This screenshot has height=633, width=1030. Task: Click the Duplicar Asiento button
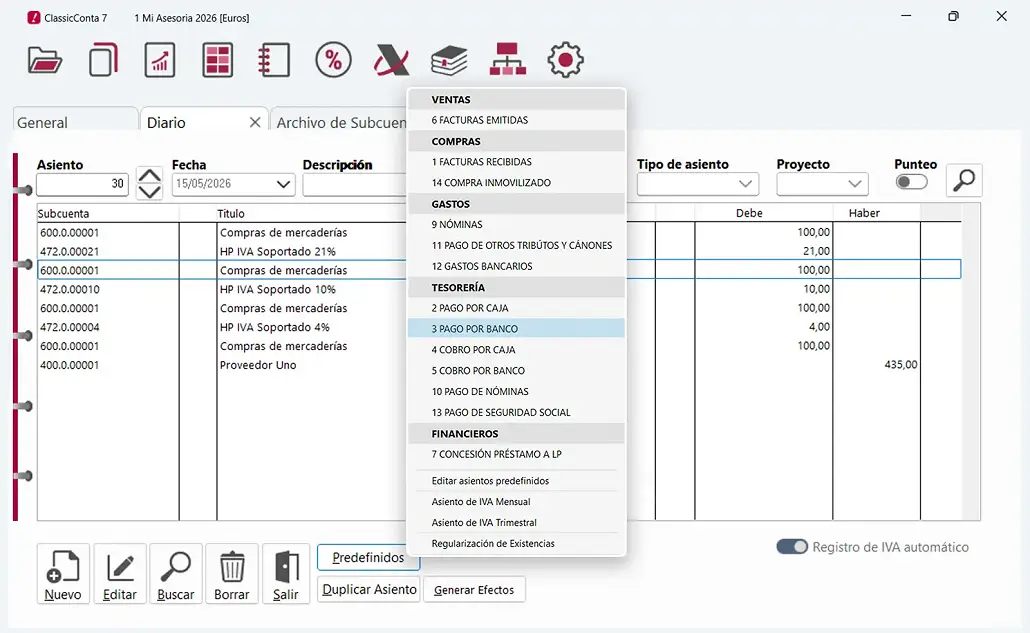pos(369,590)
